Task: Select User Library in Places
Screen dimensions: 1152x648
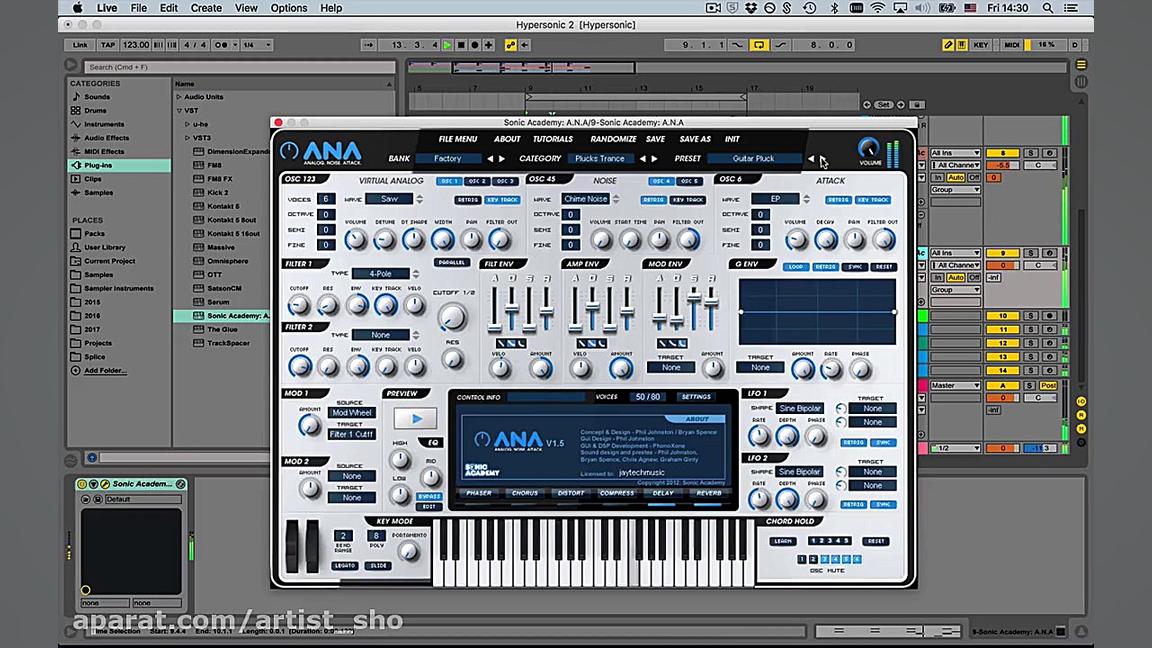Action: click(x=104, y=248)
